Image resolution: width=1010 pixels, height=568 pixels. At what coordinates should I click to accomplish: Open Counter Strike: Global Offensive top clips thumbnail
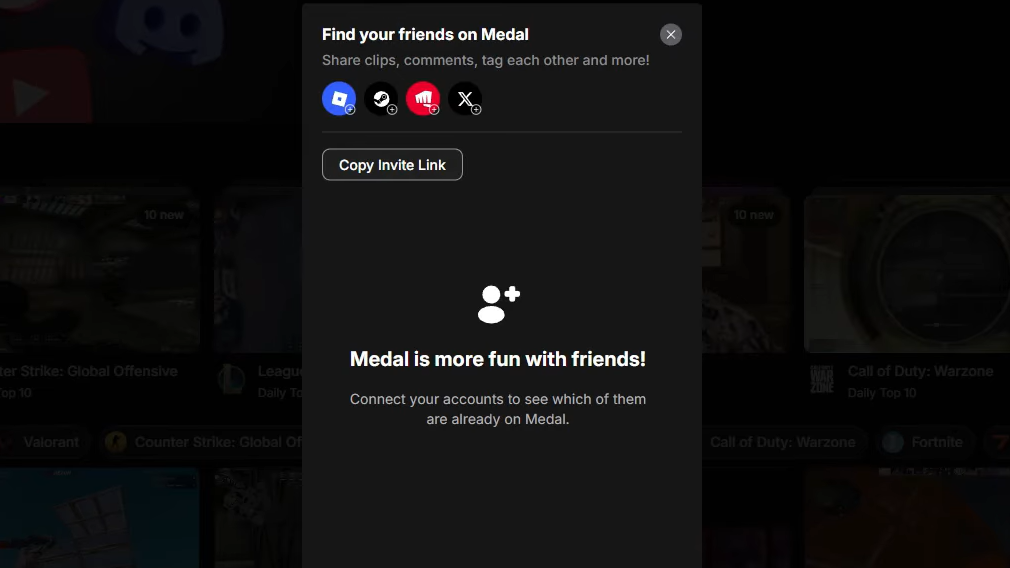pyautogui.click(x=100, y=270)
